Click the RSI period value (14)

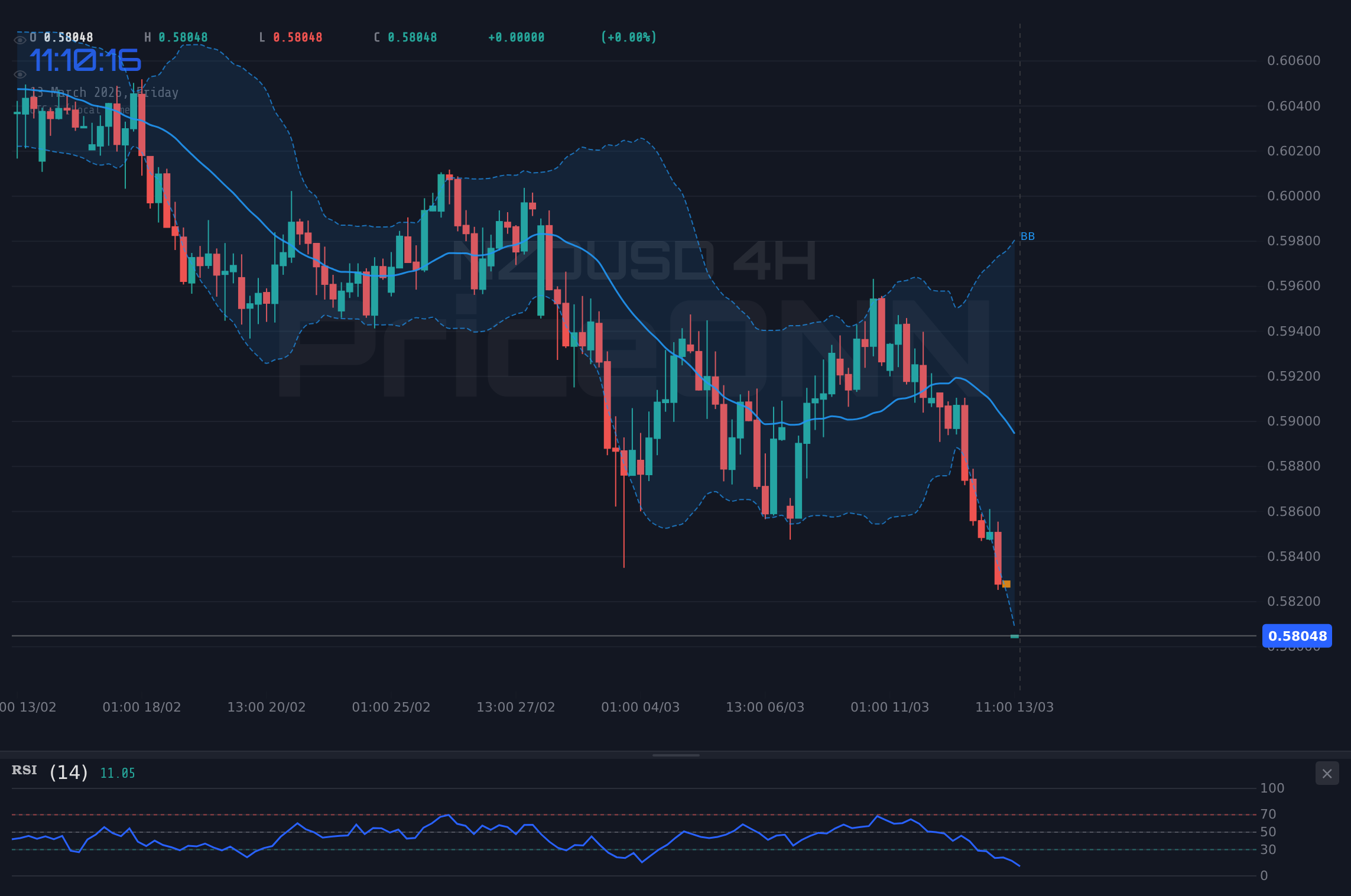69,772
